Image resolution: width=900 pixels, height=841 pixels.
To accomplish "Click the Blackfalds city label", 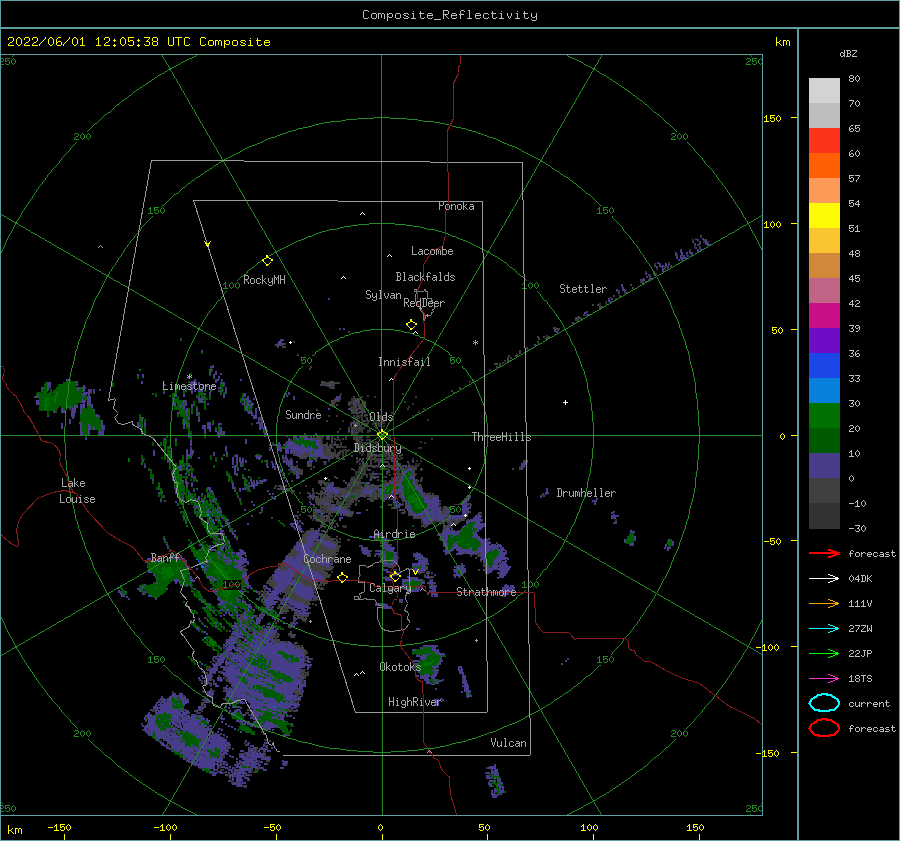I will click(x=425, y=277).
